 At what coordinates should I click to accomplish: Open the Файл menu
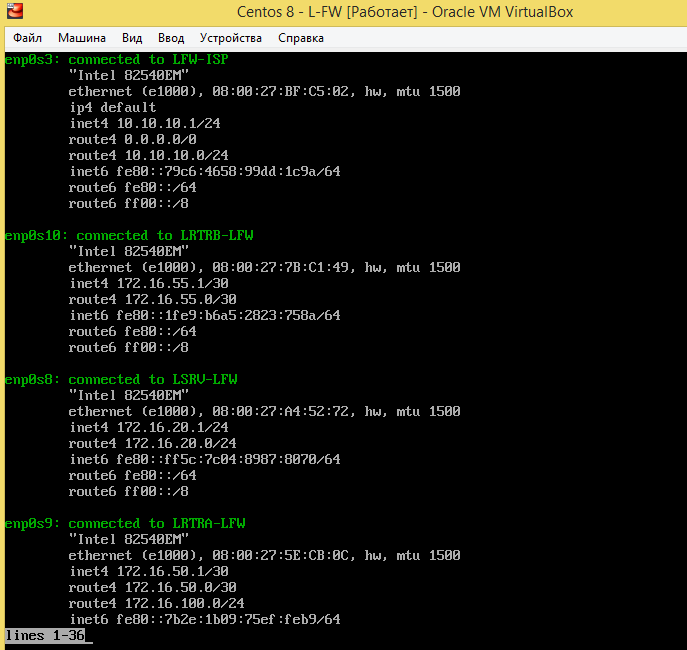(x=27, y=38)
